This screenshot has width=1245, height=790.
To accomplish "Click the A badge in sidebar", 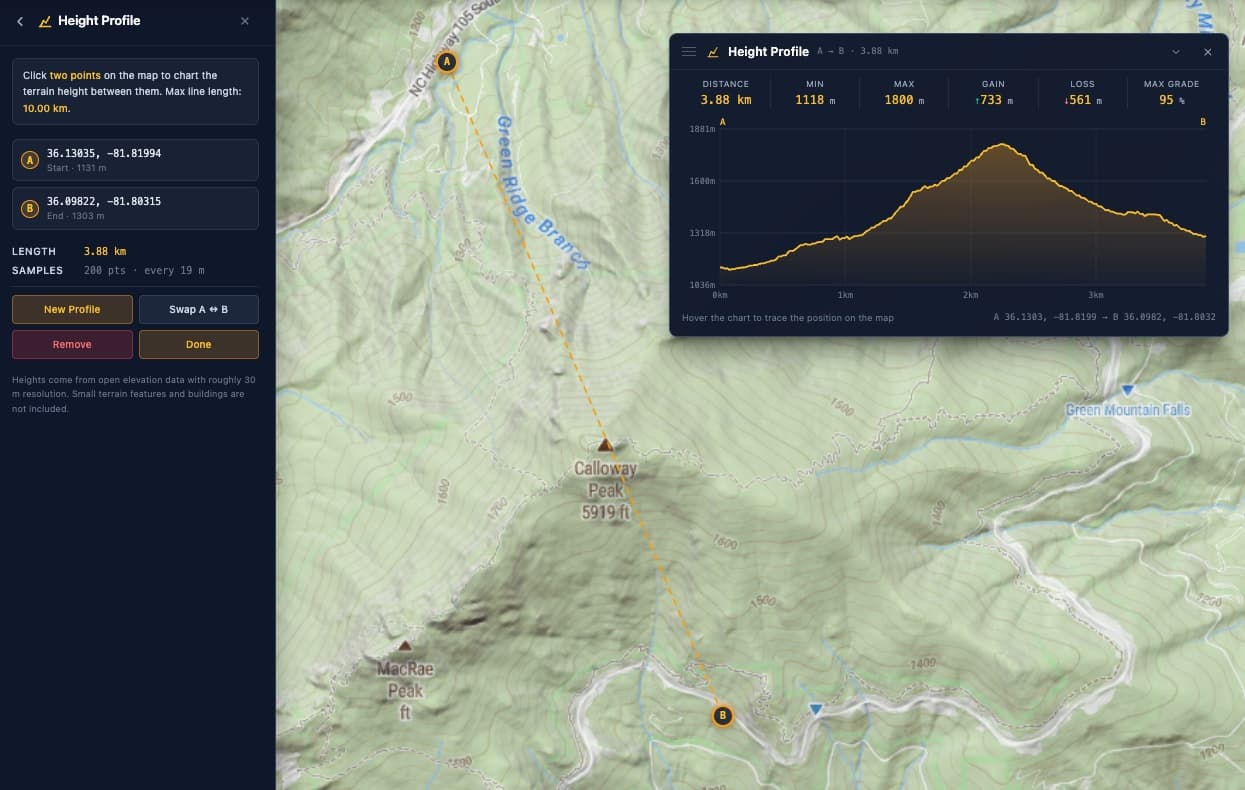I will (30, 160).
